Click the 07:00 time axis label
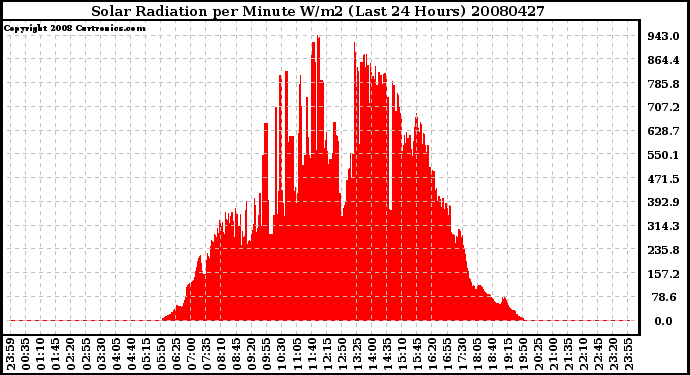 [191, 354]
